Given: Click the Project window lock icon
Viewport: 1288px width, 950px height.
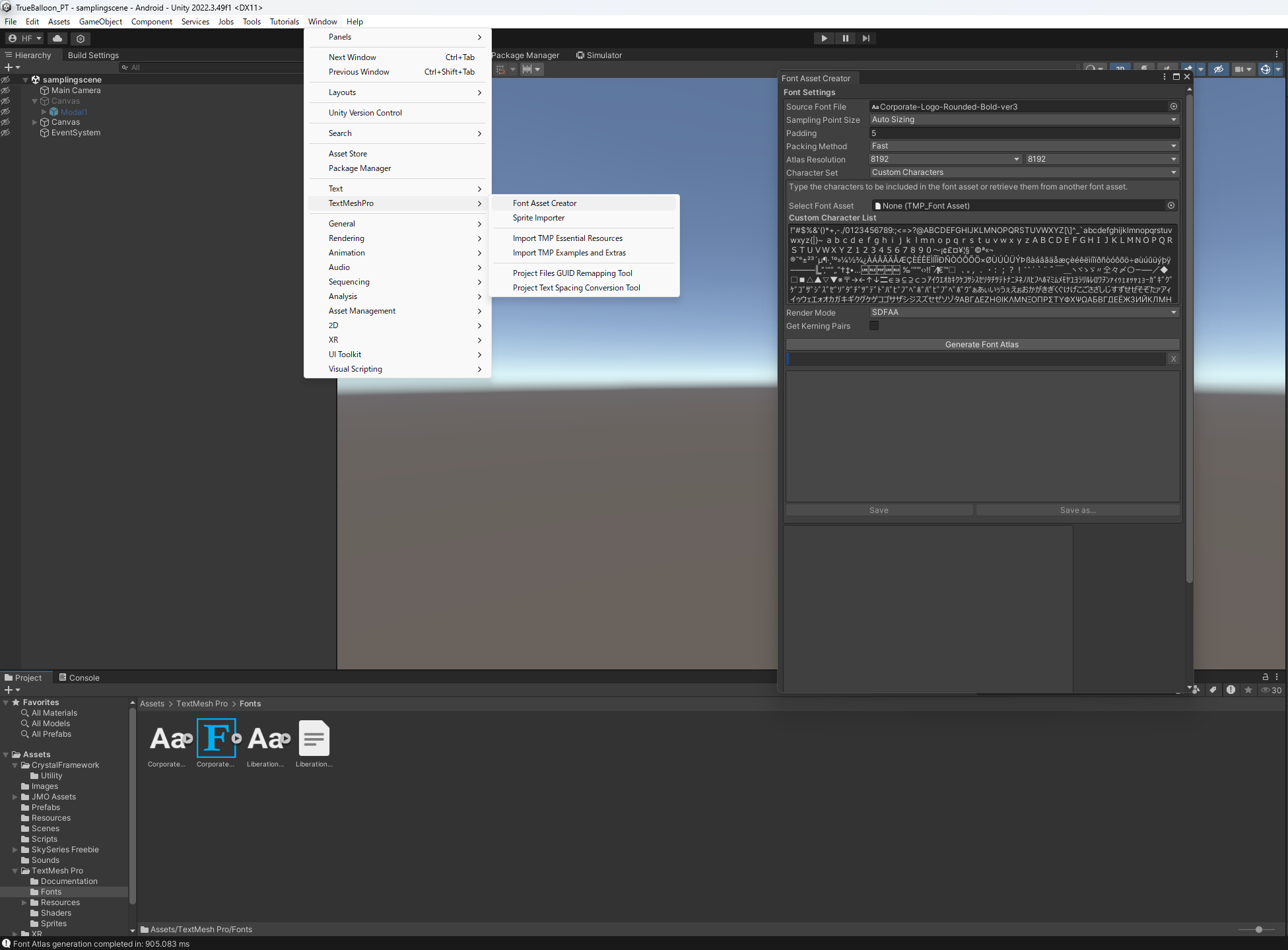Looking at the screenshot, I should click(x=1265, y=677).
